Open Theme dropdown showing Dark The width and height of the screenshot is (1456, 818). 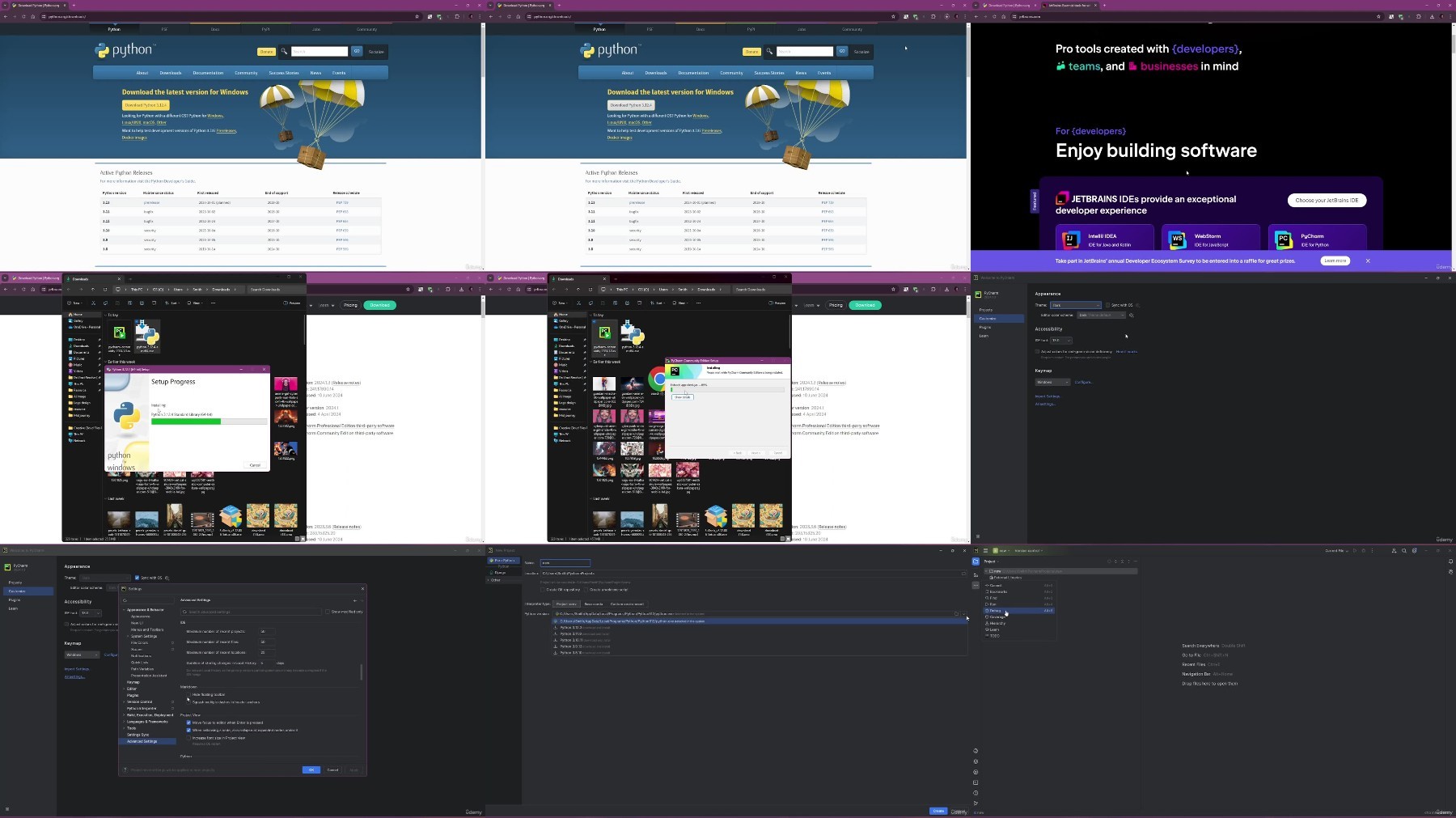1076,305
